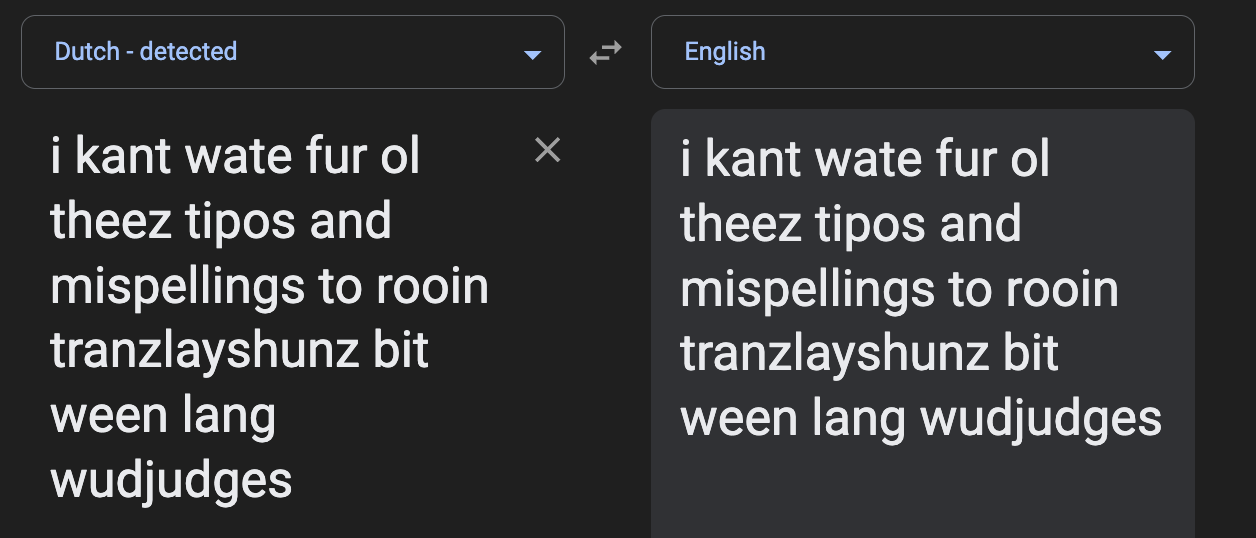The width and height of the screenshot is (1256, 538).
Task: Open the "Dutch - detected" language selector
Action: (x=146, y=52)
